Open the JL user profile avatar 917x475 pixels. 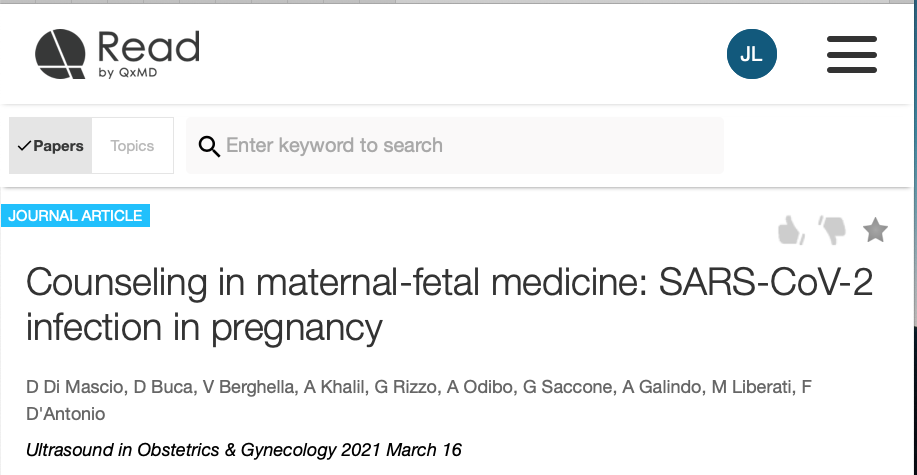pos(751,54)
